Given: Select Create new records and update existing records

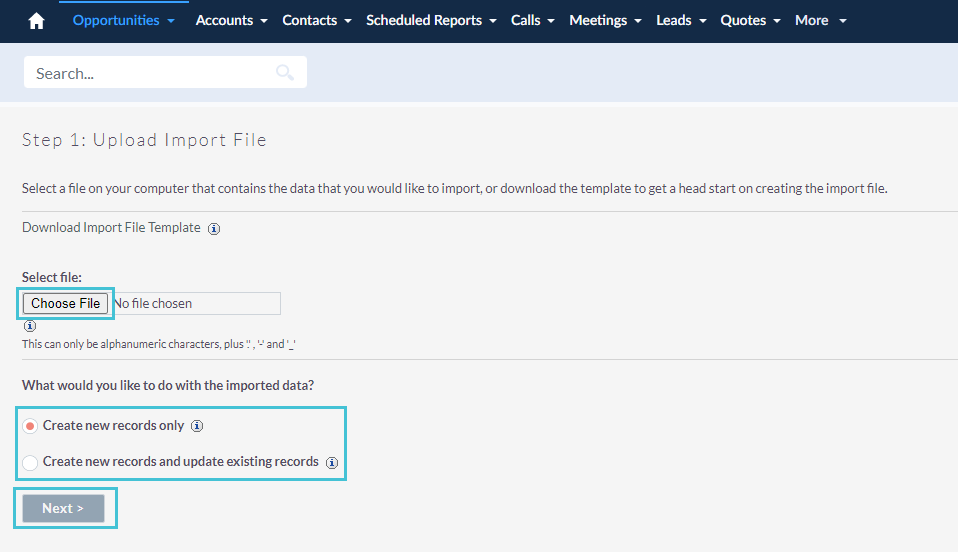Looking at the screenshot, I should 30,463.
